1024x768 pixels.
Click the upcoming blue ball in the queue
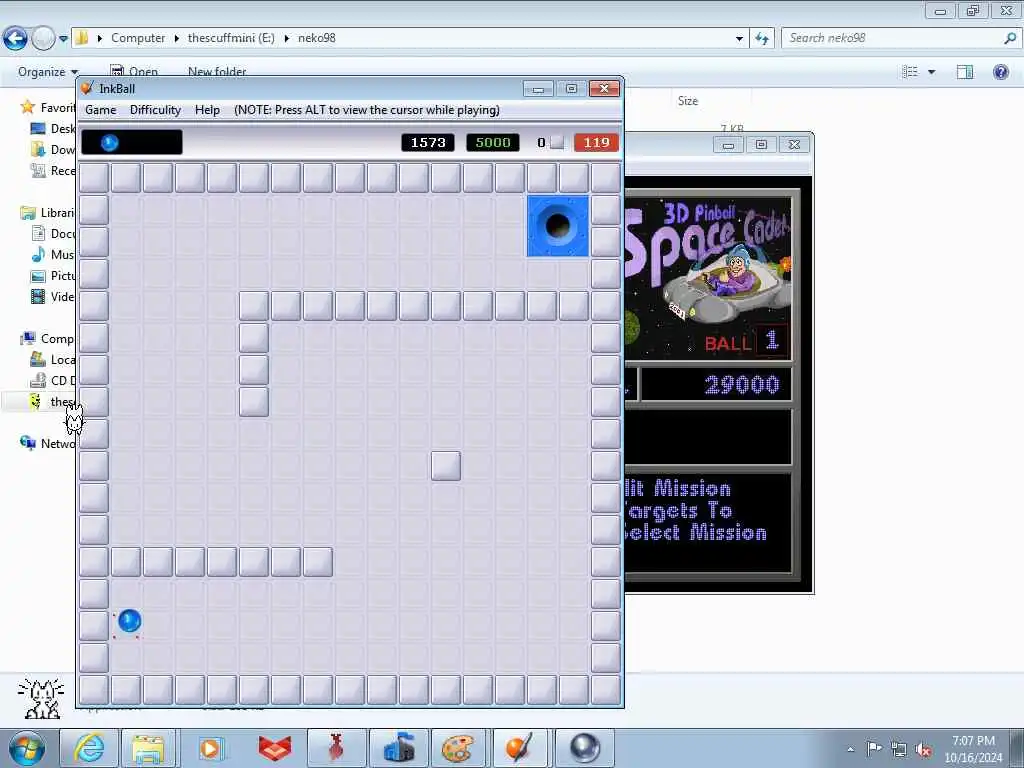click(x=110, y=142)
